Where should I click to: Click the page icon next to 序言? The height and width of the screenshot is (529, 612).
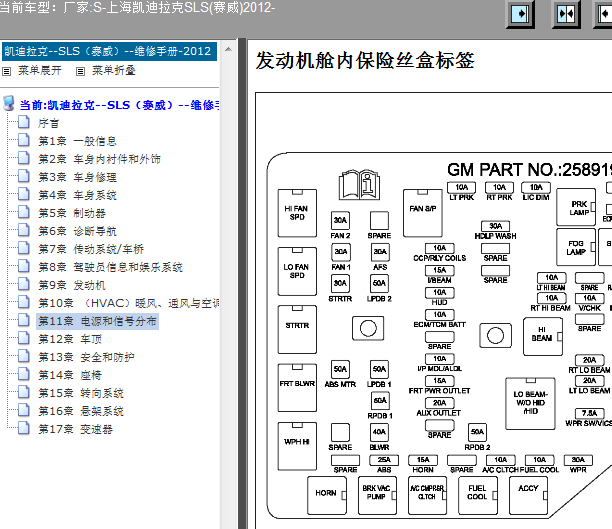point(24,122)
